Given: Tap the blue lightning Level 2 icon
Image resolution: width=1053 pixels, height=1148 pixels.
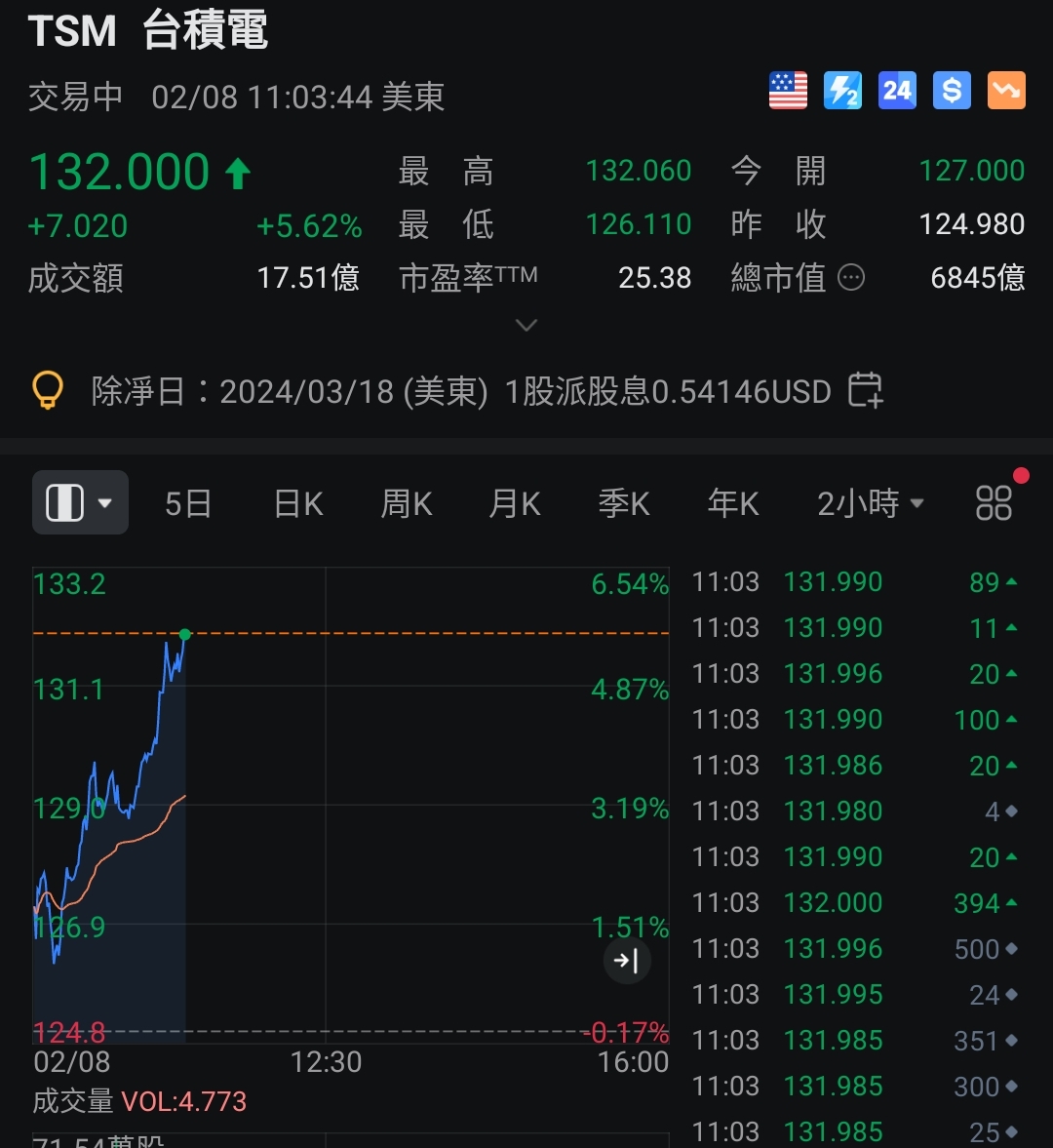Looking at the screenshot, I should click(x=842, y=91).
